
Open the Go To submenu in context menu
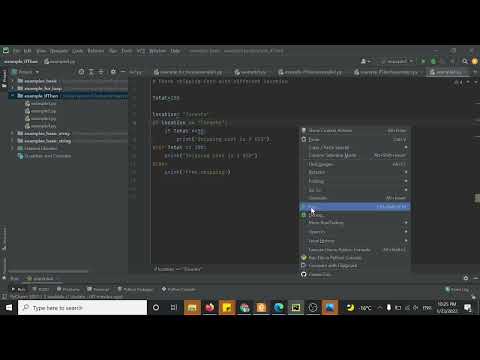pyautogui.click(x=355, y=190)
